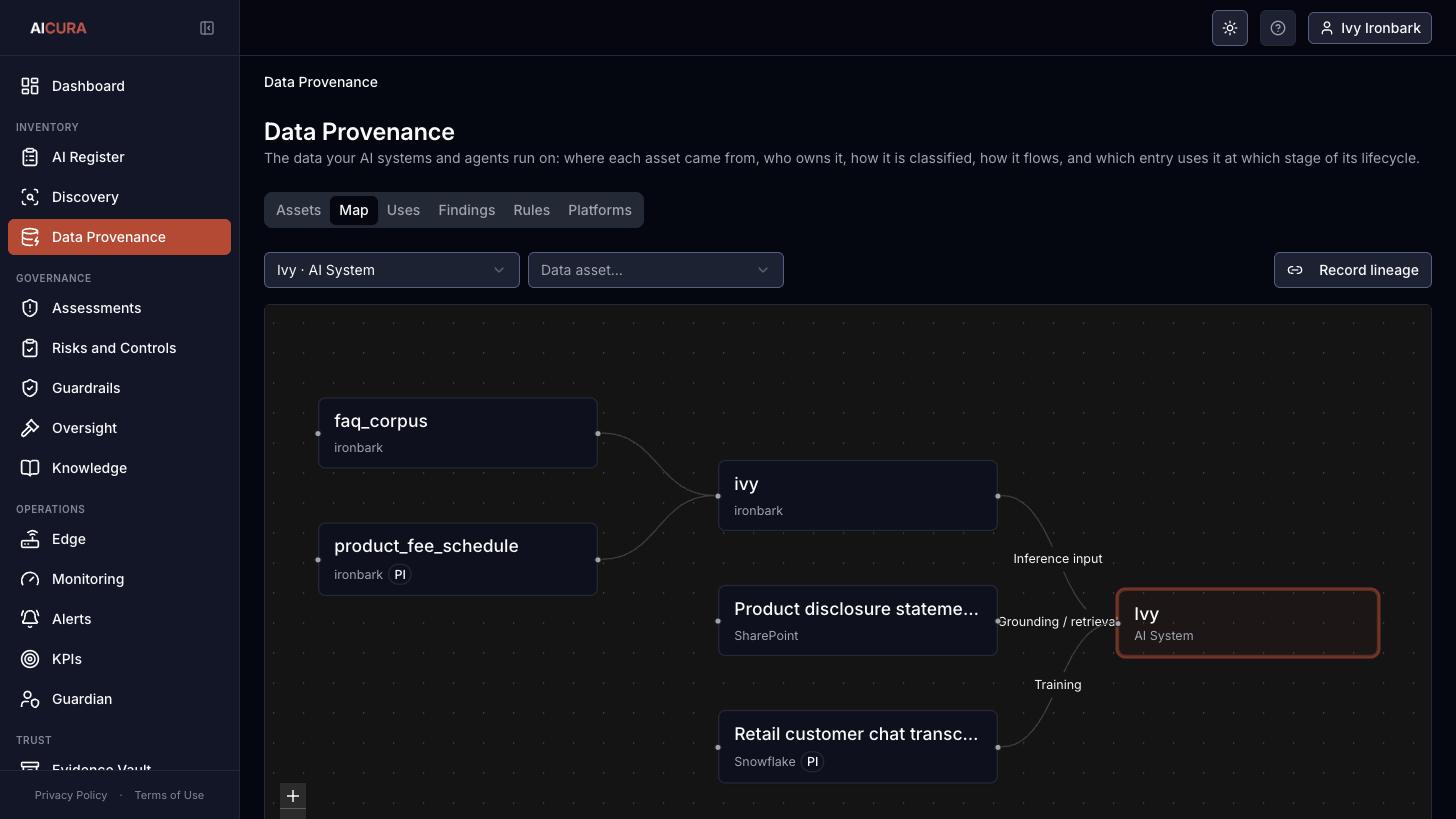Open the Terms of Use link

coord(169,795)
